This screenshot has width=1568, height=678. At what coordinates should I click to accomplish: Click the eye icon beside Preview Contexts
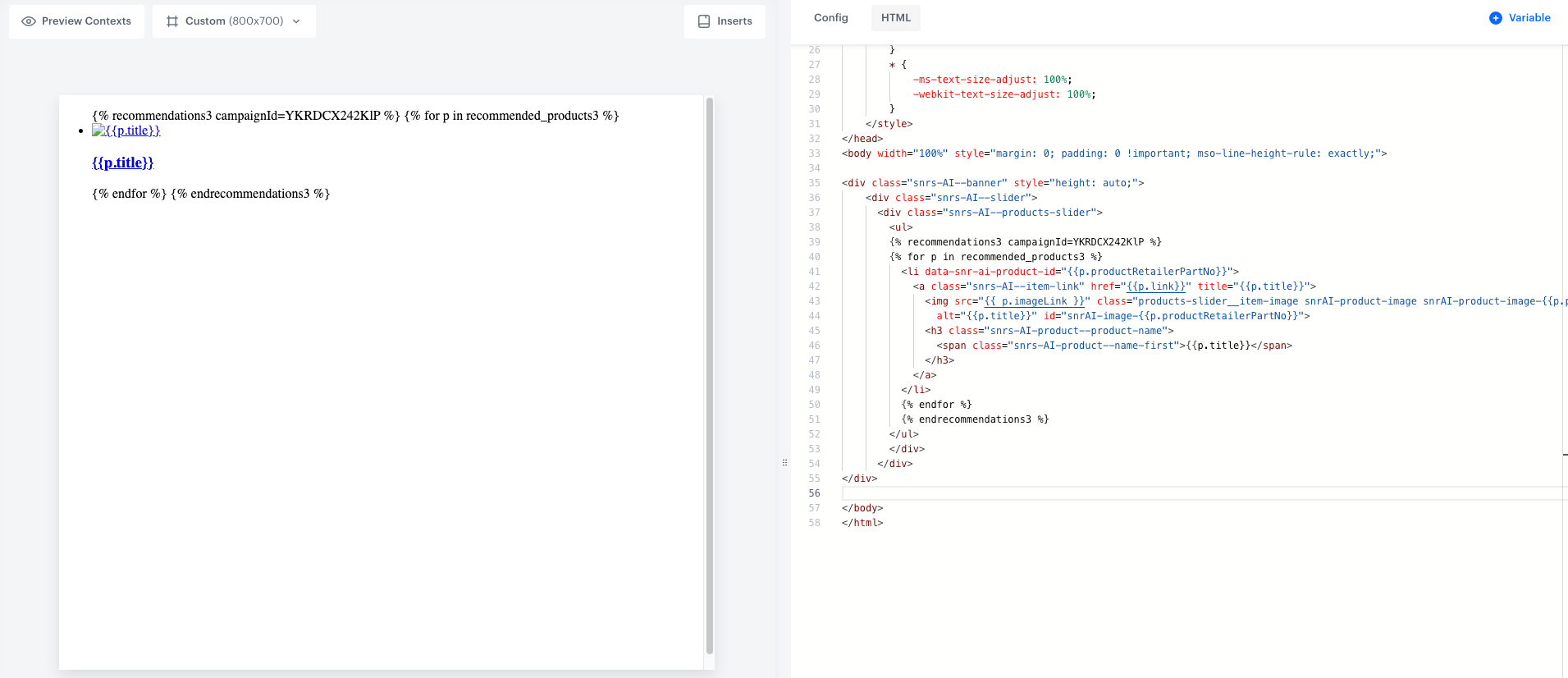(29, 21)
